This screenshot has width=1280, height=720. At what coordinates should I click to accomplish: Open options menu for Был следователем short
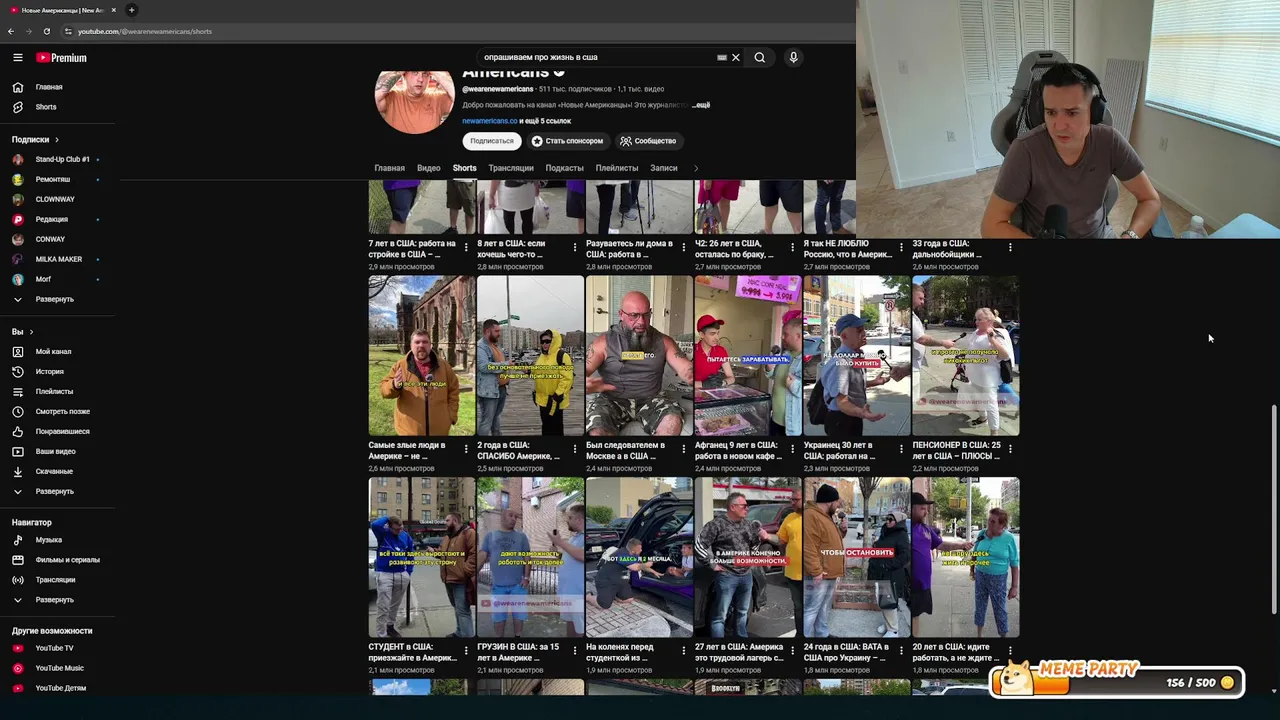684,449
